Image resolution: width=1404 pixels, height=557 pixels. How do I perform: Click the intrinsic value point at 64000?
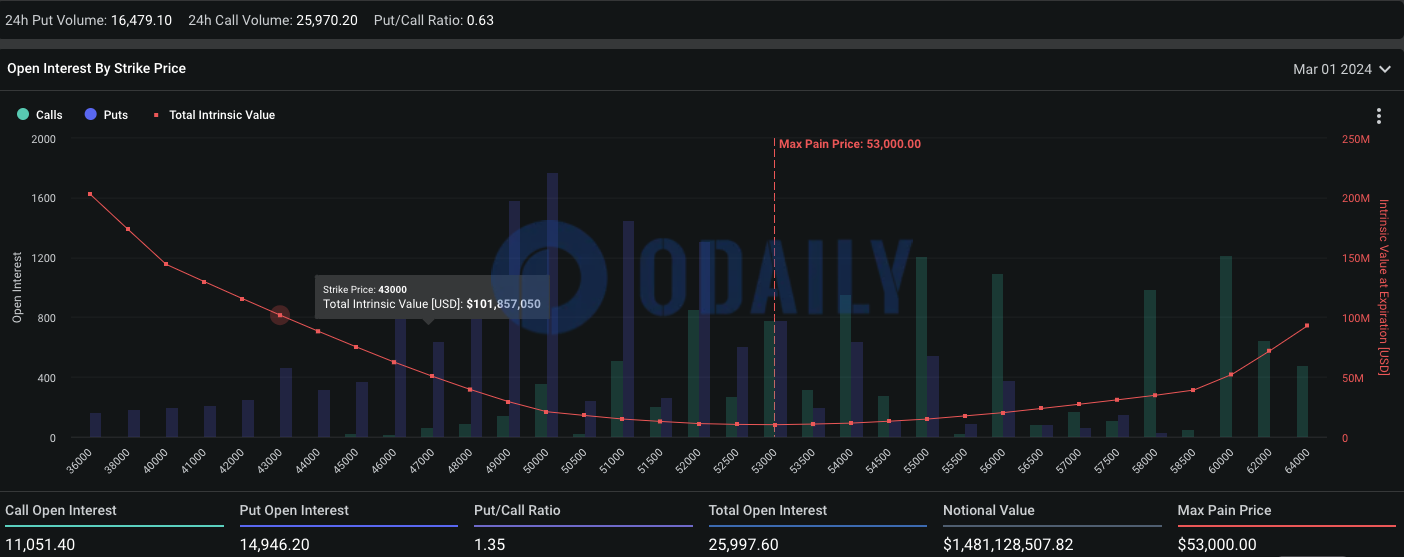coord(1306,326)
